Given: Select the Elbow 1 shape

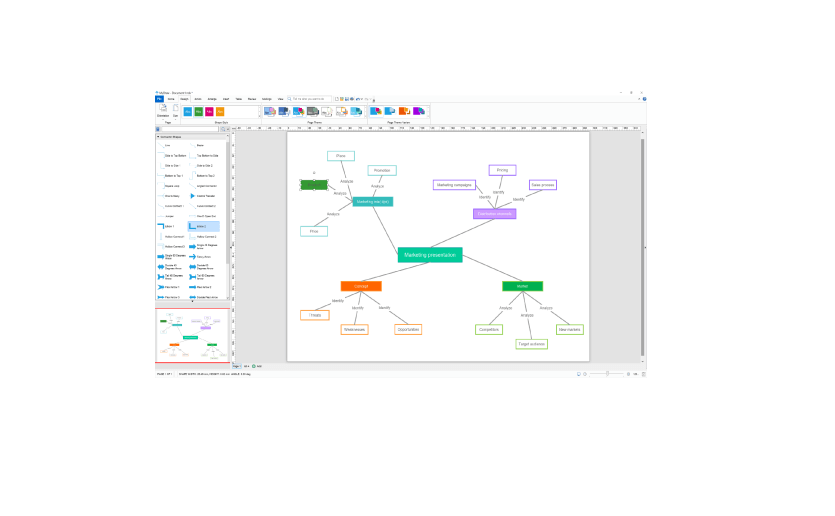Looking at the screenshot, I should pyautogui.click(x=167, y=226).
